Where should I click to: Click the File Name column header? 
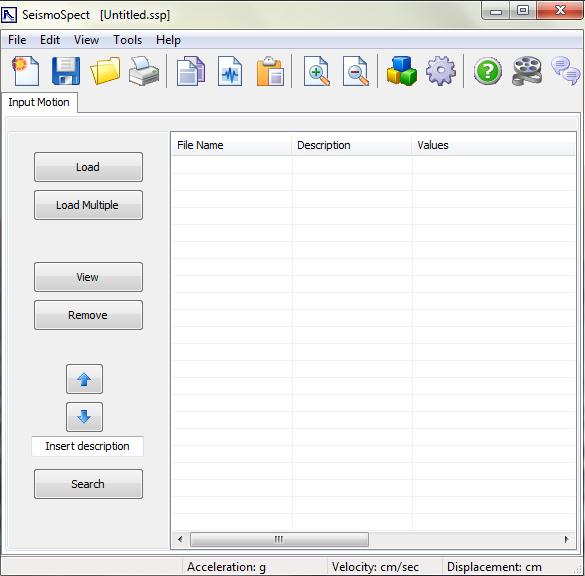pyautogui.click(x=231, y=145)
